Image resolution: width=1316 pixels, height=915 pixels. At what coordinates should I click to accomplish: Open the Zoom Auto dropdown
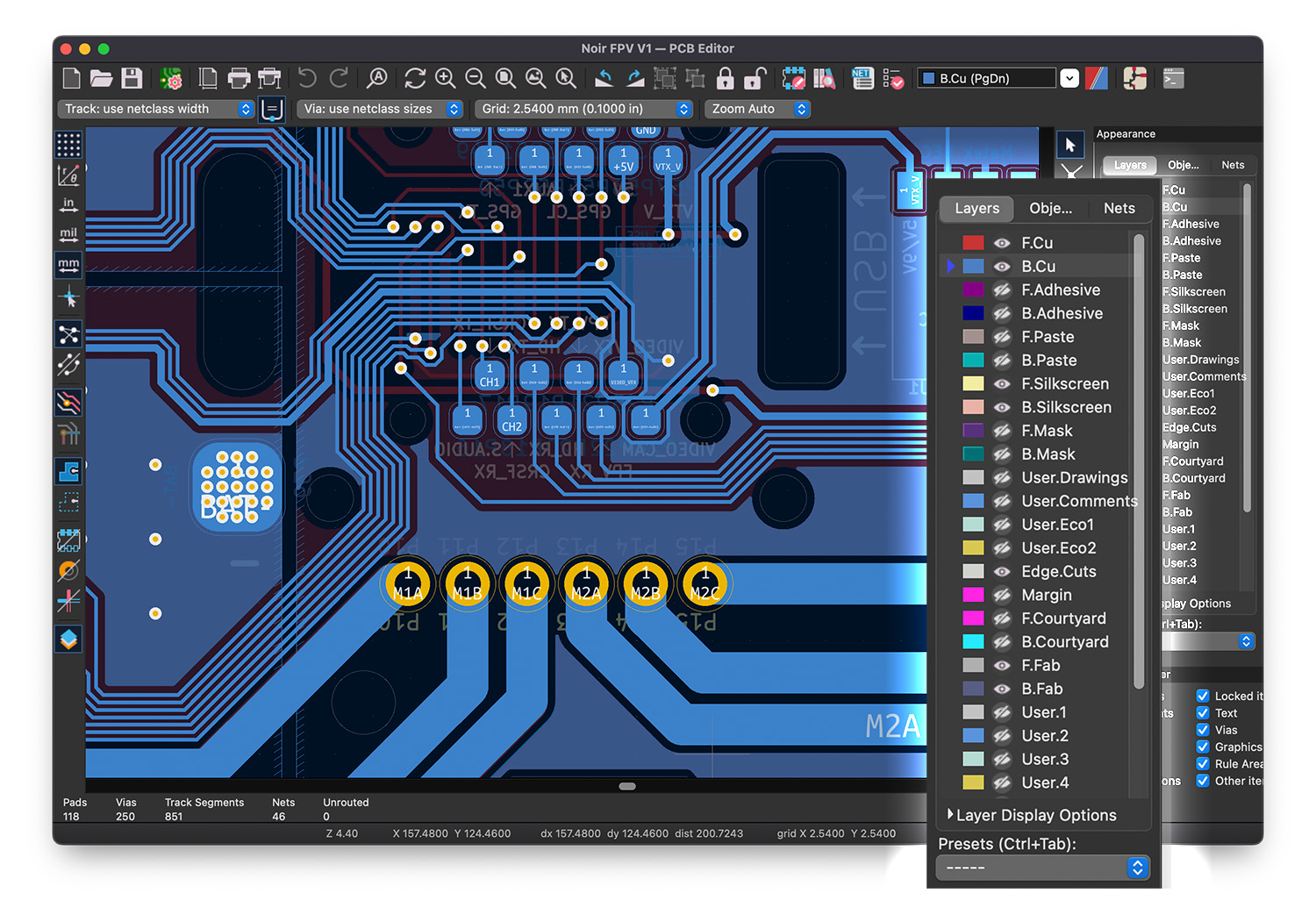click(x=756, y=109)
